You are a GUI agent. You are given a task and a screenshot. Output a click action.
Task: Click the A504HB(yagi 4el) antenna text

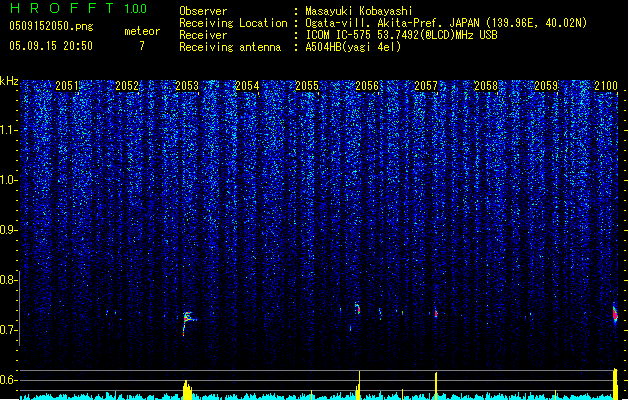(353, 47)
